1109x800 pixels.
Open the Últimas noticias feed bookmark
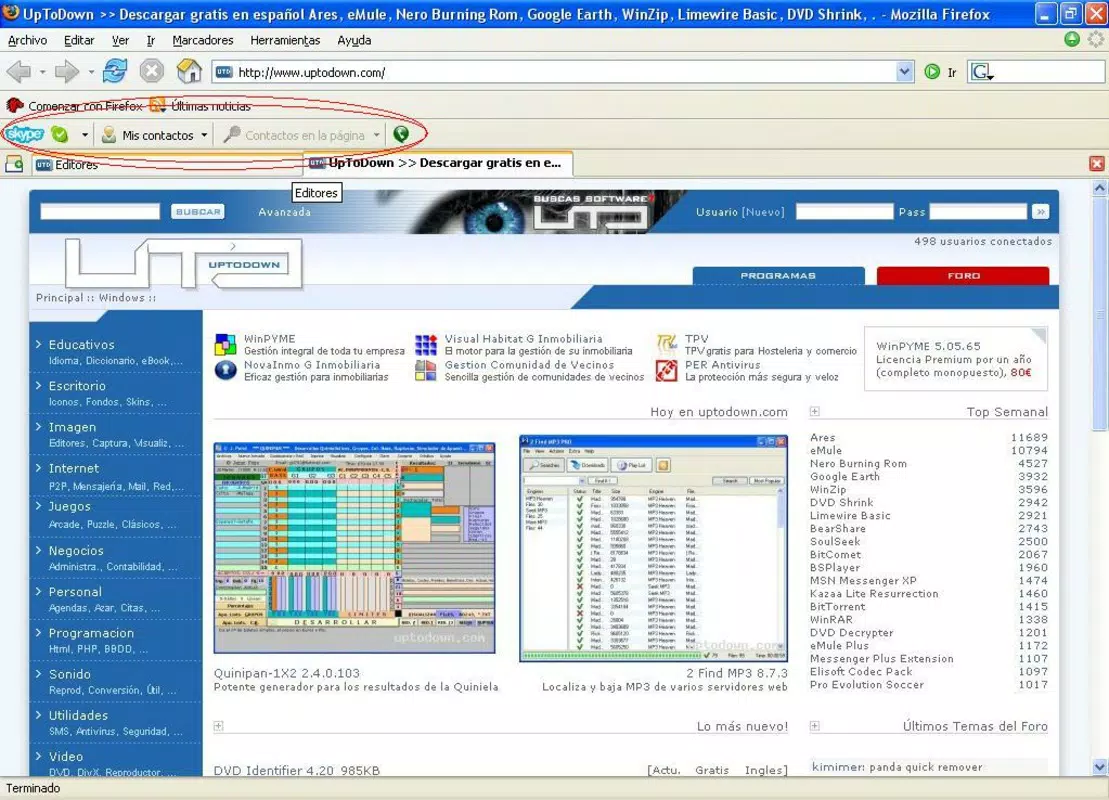pyautogui.click(x=201, y=106)
